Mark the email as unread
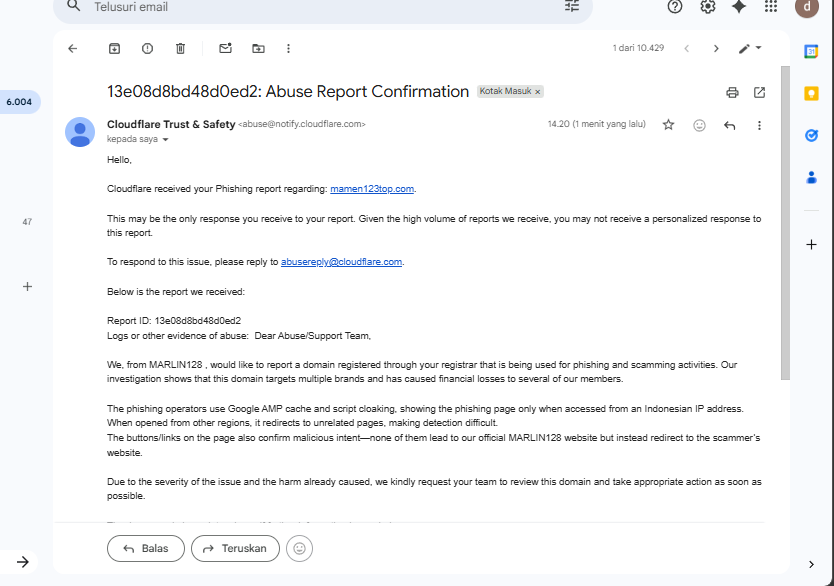834x586 pixels. tap(225, 48)
